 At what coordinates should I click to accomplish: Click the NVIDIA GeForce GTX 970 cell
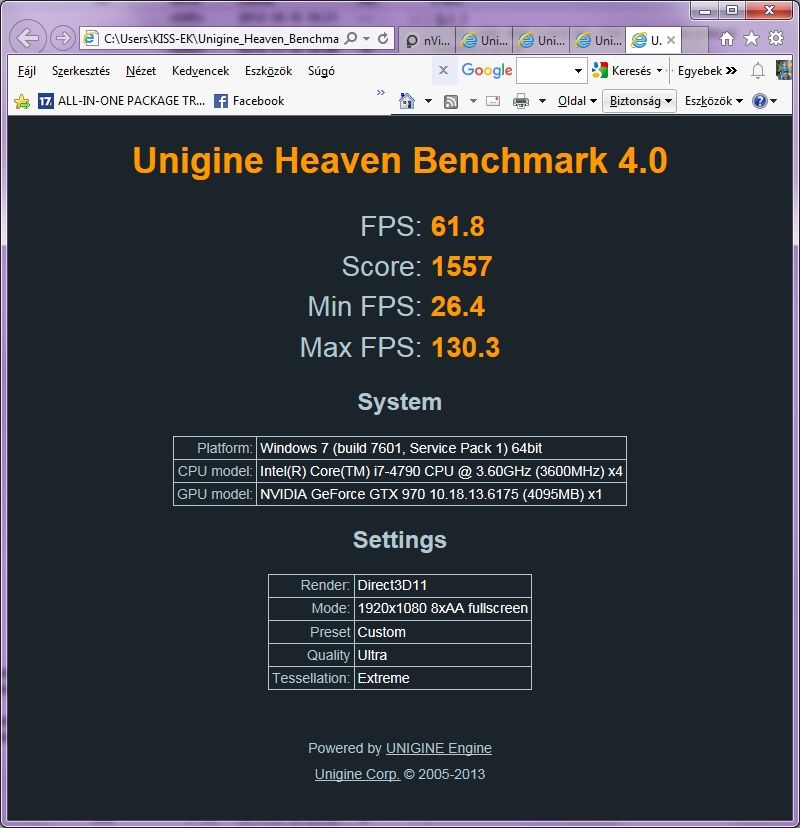(x=441, y=494)
